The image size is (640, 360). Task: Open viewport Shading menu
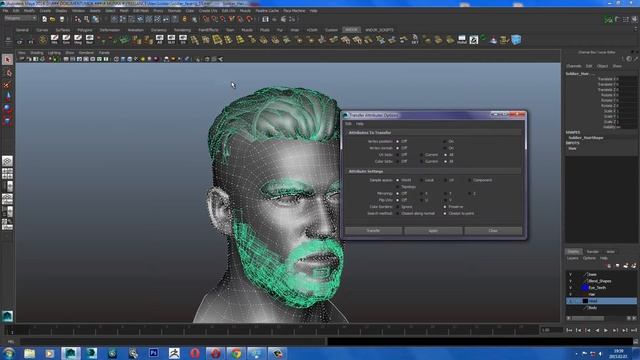36,53
